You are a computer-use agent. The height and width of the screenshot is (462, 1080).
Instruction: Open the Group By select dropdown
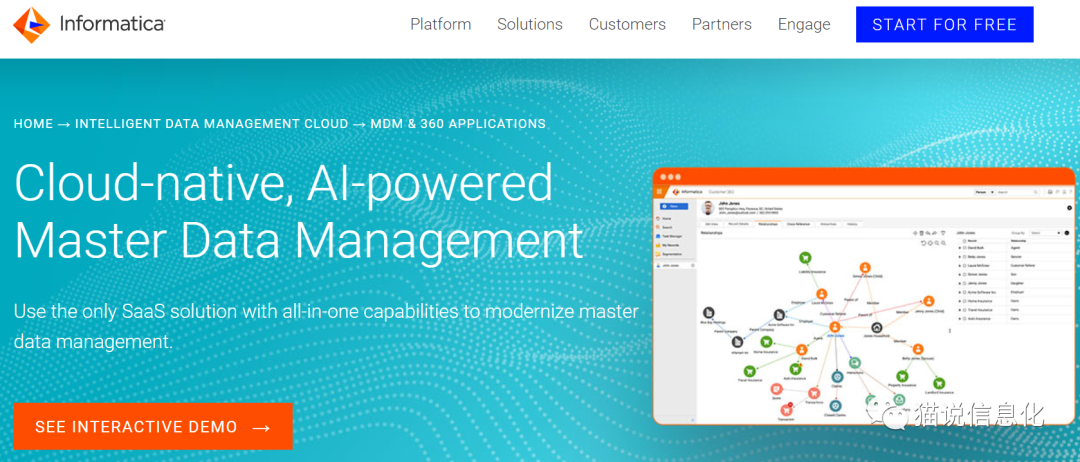pyautogui.click(x=1043, y=232)
